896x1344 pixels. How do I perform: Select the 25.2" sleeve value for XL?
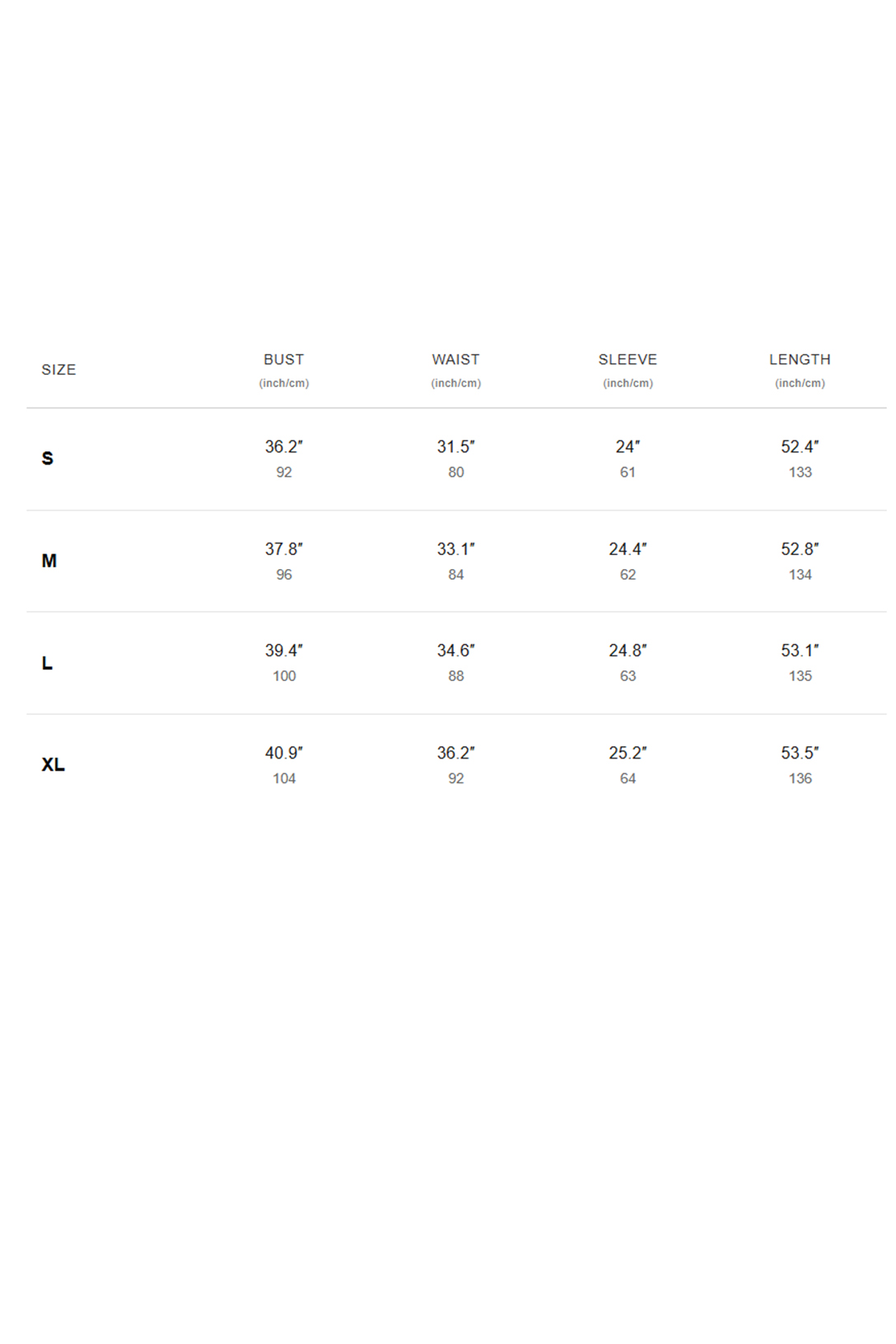pyautogui.click(x=628, y=753)
